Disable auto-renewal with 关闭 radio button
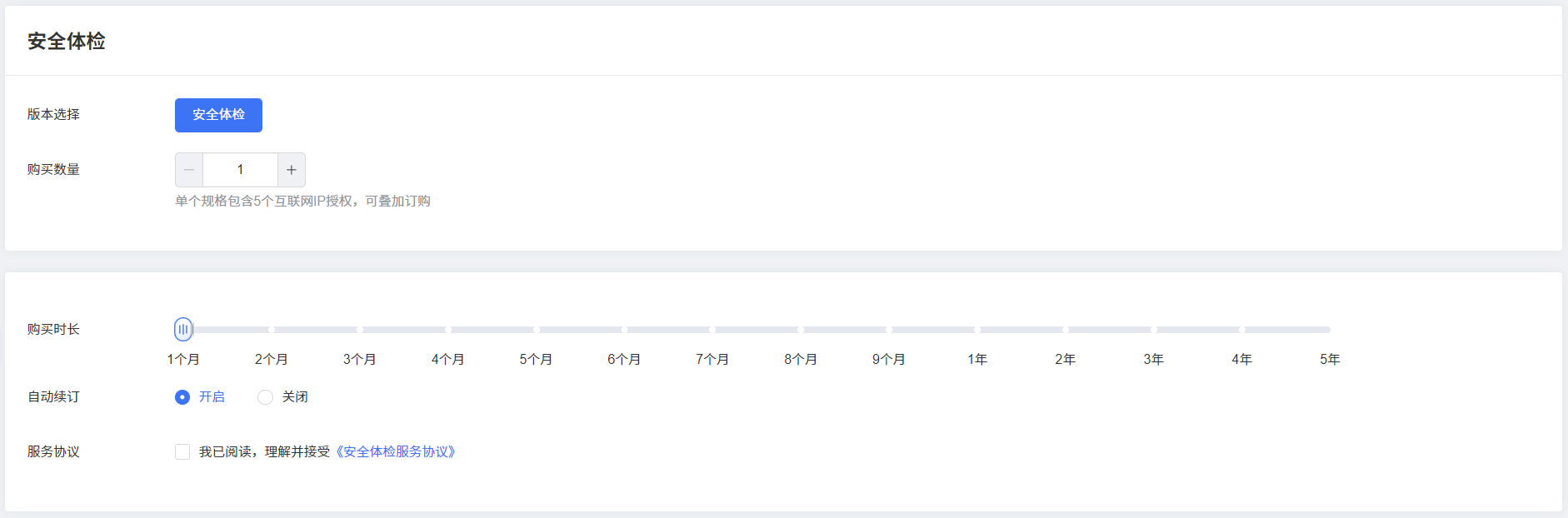Image resolution: width=1568 pixels, height=518 pixels. [265, 397]
